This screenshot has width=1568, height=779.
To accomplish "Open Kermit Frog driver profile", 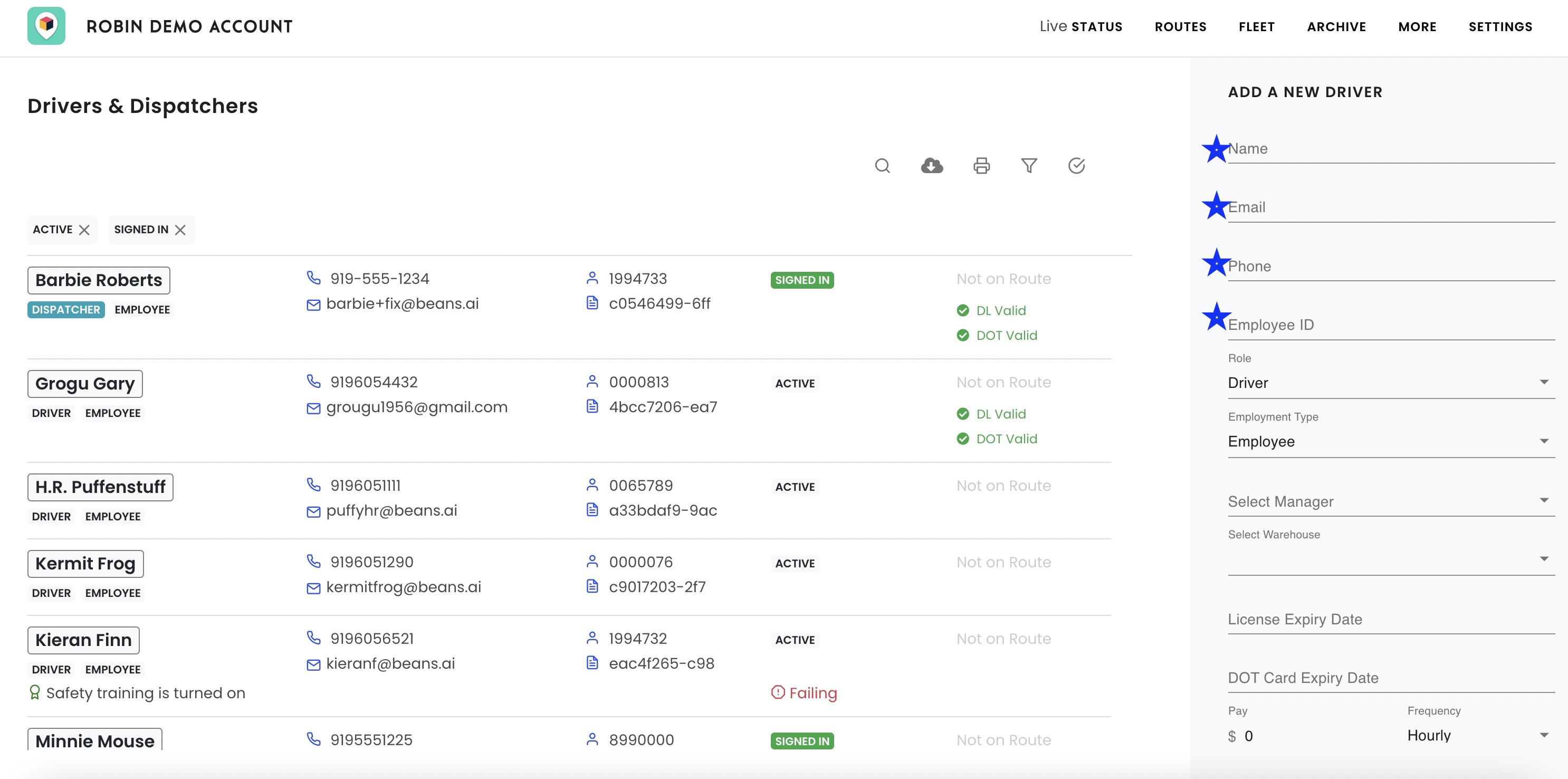I will 85,564.
